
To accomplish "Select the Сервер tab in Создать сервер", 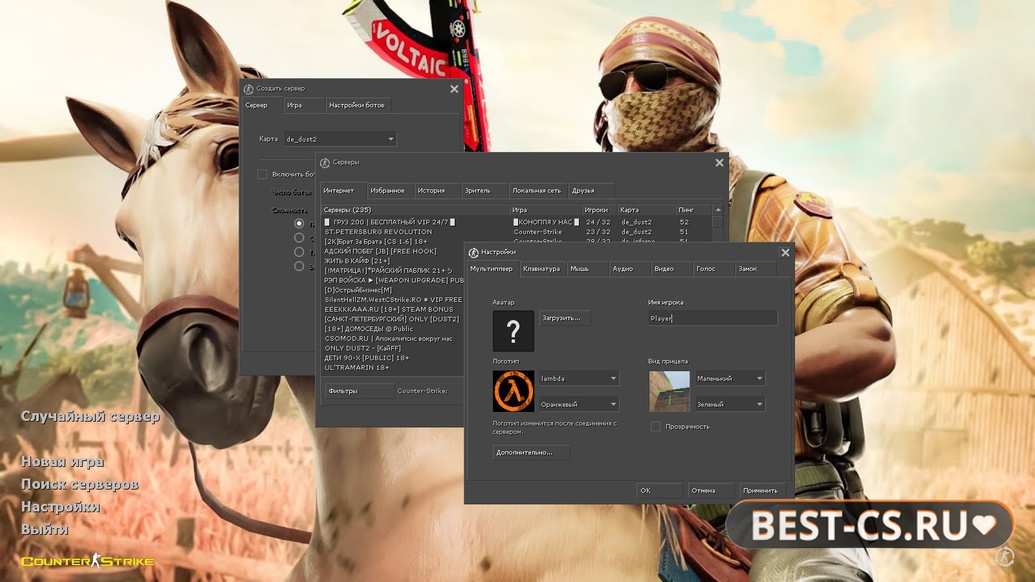I will tap(261, 105).
